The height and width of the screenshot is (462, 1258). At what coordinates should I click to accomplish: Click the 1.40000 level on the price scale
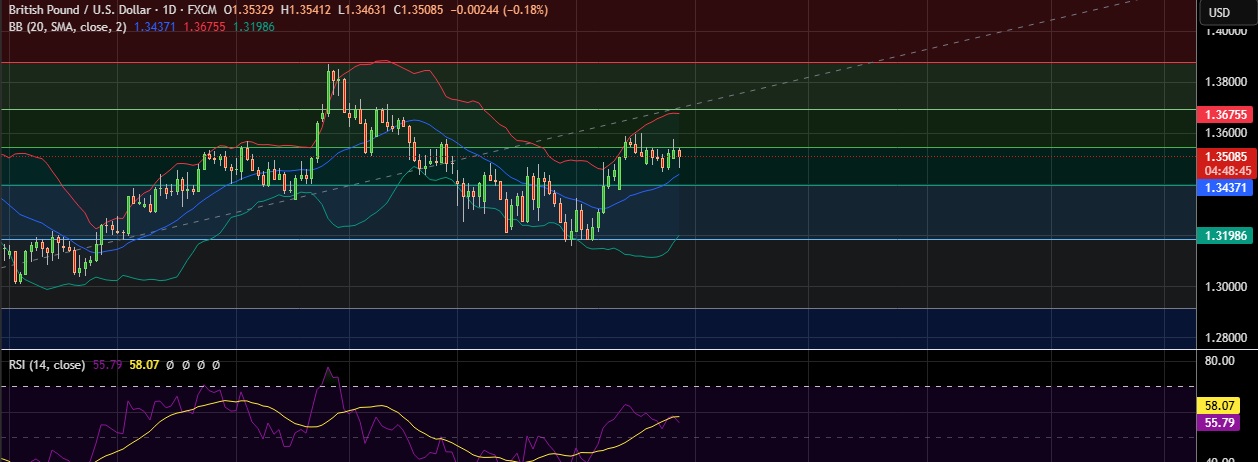coord(1225,32)
